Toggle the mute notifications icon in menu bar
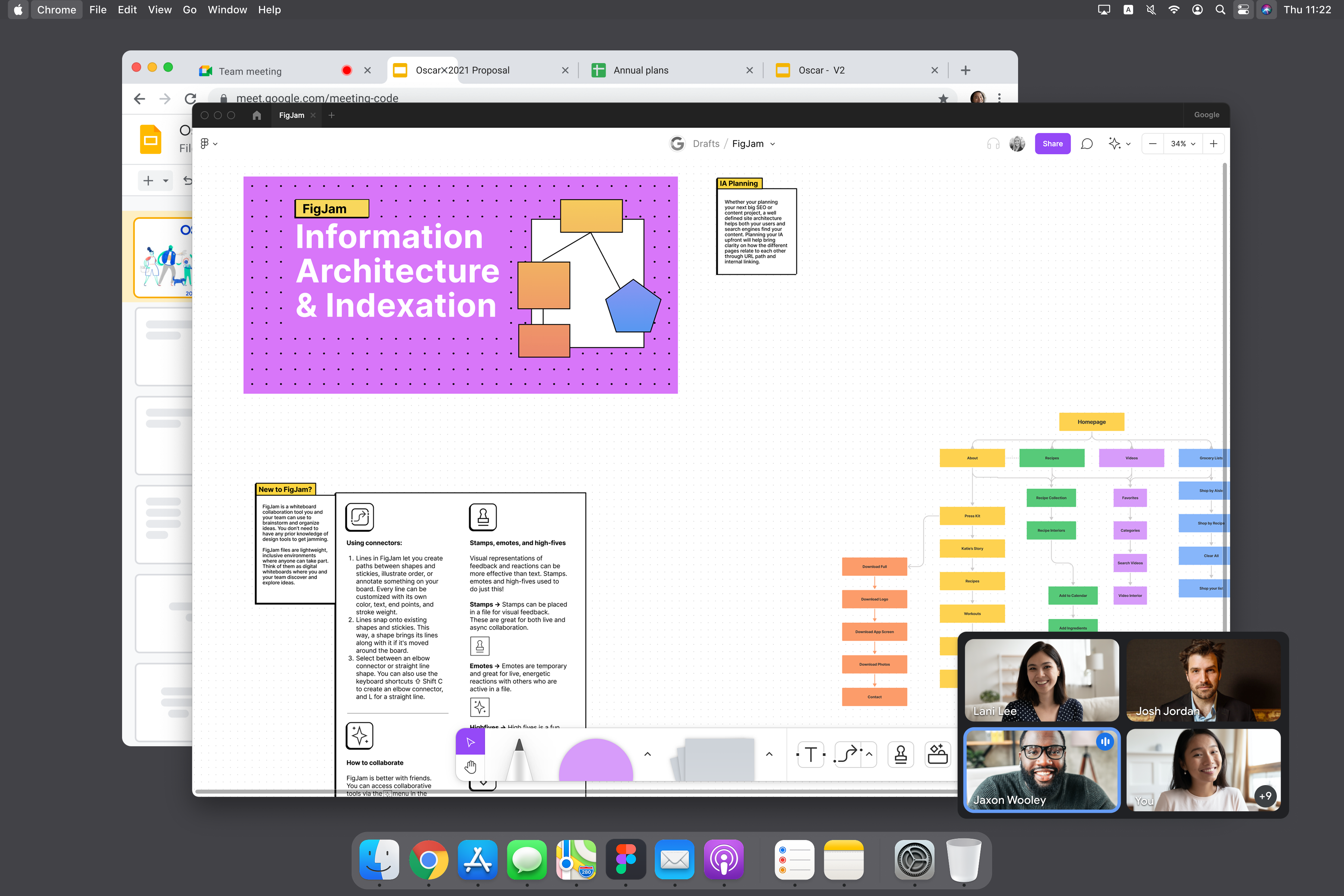Image resolution: width=1344 pixels, height=896 pixels. click(1151, 10)
